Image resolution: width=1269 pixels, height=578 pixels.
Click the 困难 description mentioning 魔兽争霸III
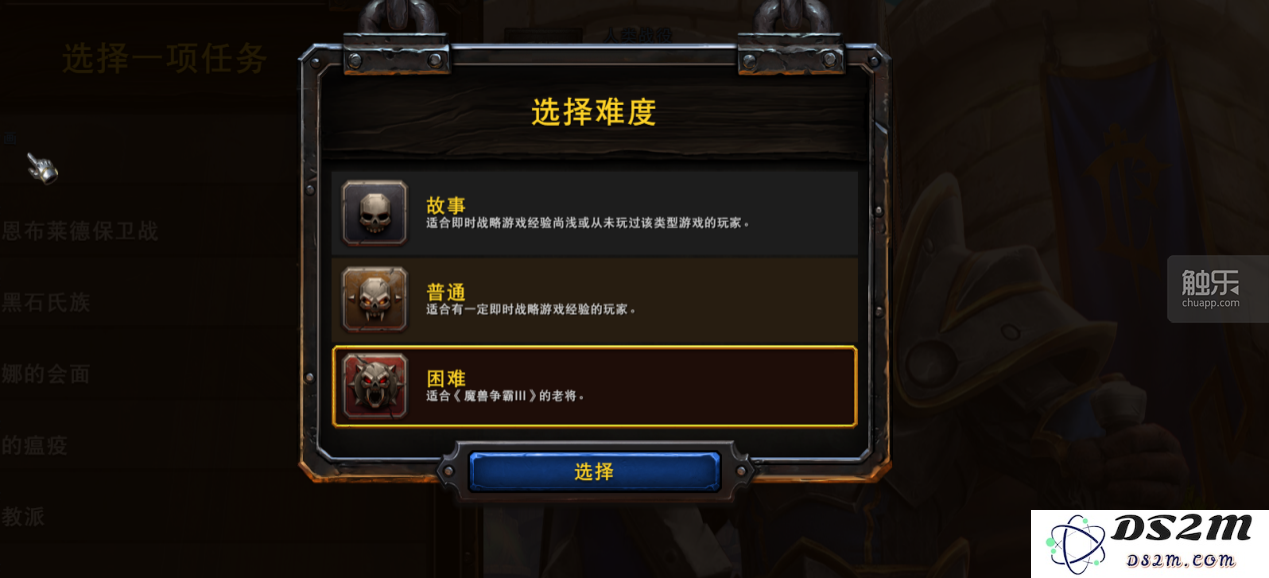(x=505, y=395)
